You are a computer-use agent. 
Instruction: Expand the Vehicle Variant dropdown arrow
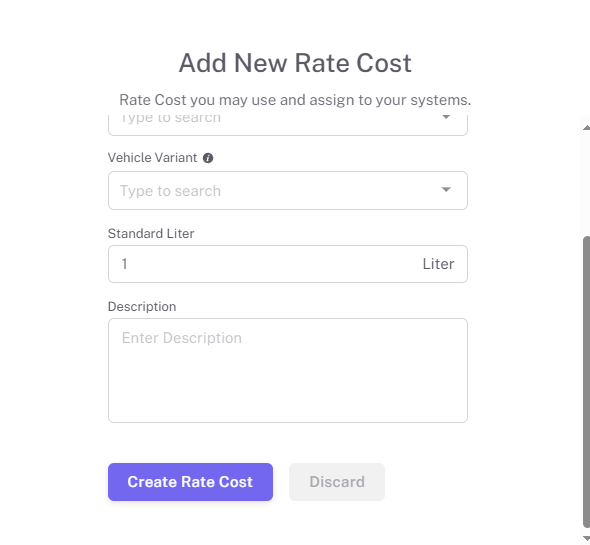tap(446, 190)
